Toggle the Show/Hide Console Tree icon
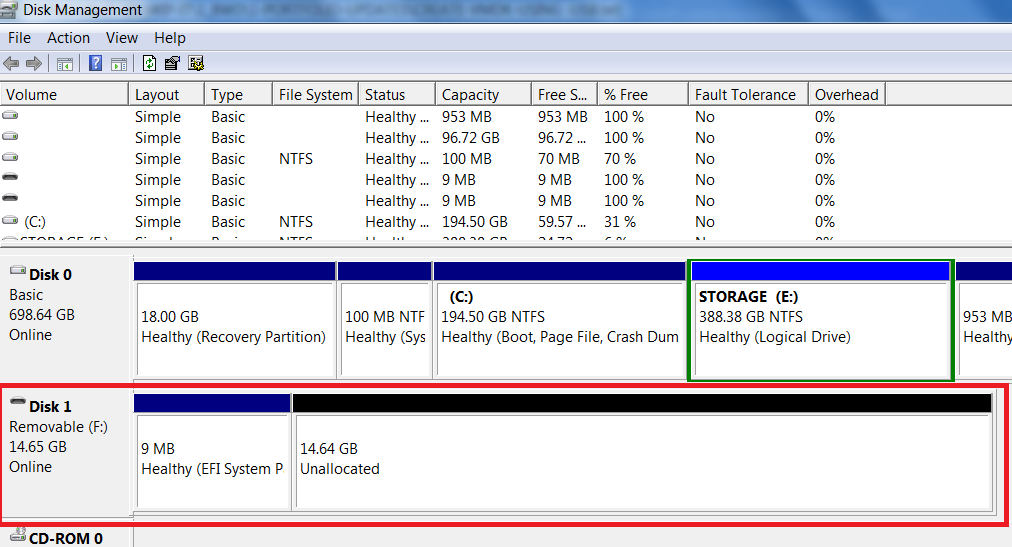Screen dimensions: 1012x547 click(64, 64)
